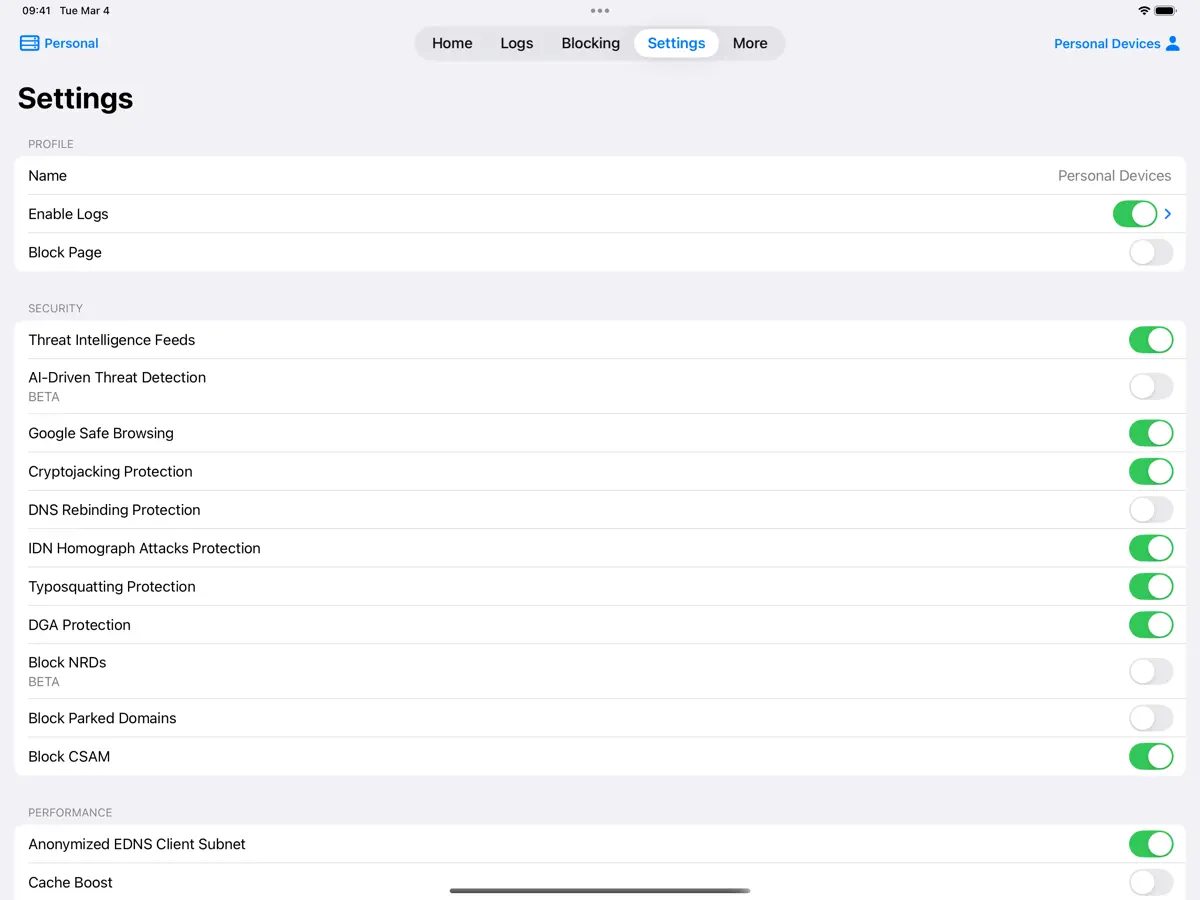Enable the Cache Boost toggle
The image size is (1200, 900).
pyautogui.click(x=1151, y=882)
